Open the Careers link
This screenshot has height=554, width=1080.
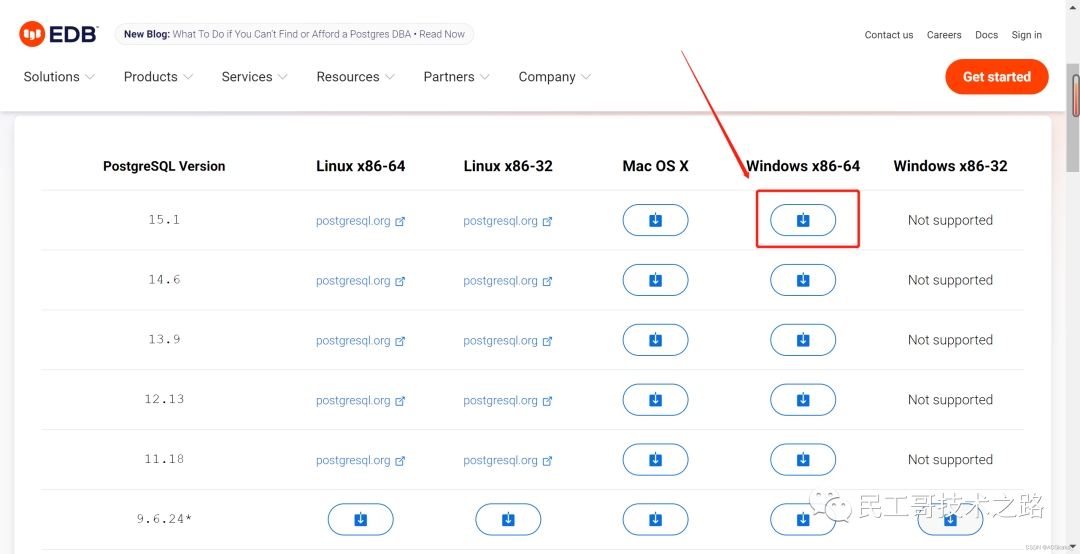[944, 34]
